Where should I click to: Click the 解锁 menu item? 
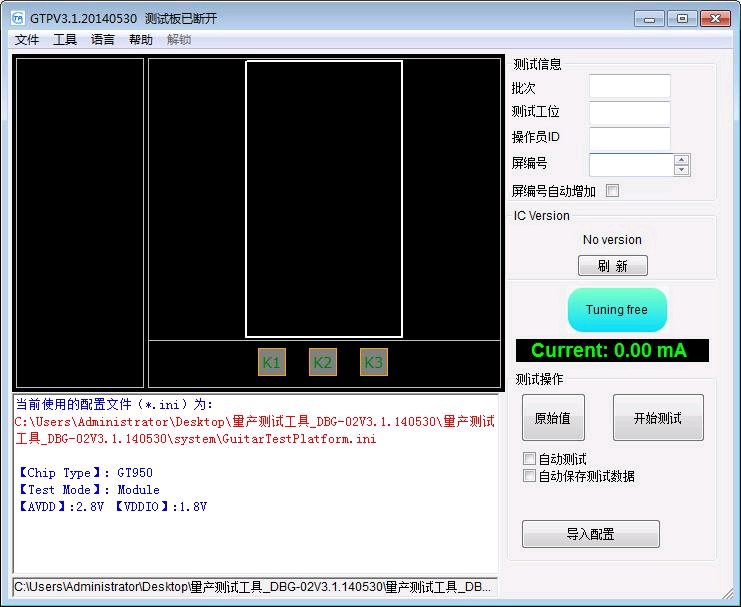[x=179, y=40]
